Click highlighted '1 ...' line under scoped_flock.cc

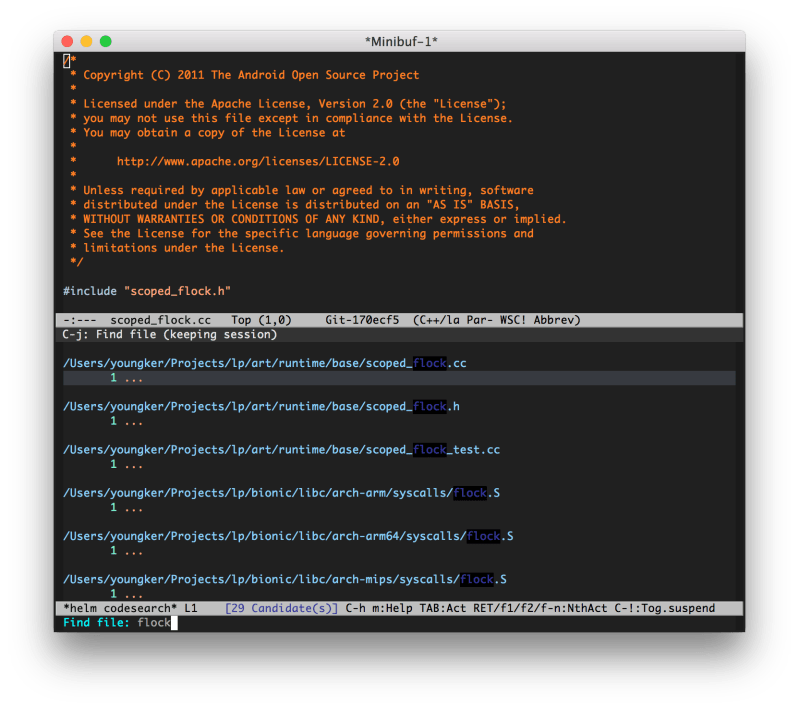coord(399,378)
